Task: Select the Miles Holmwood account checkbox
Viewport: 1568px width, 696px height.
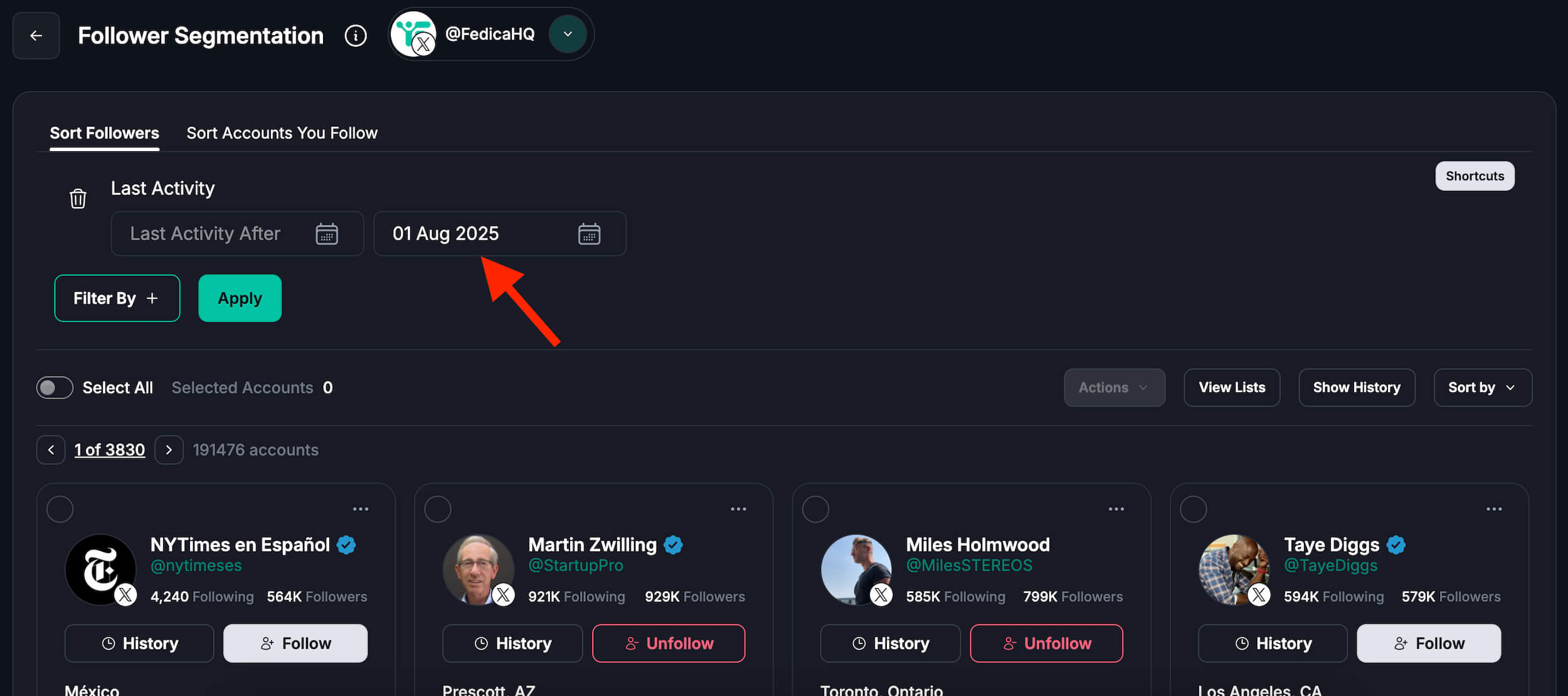Action: click(815, 509)
